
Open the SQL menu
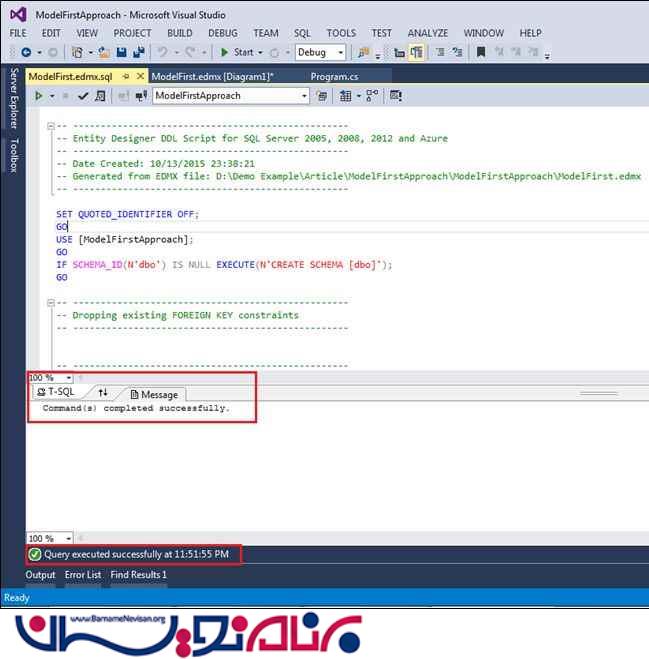point(302,33)
